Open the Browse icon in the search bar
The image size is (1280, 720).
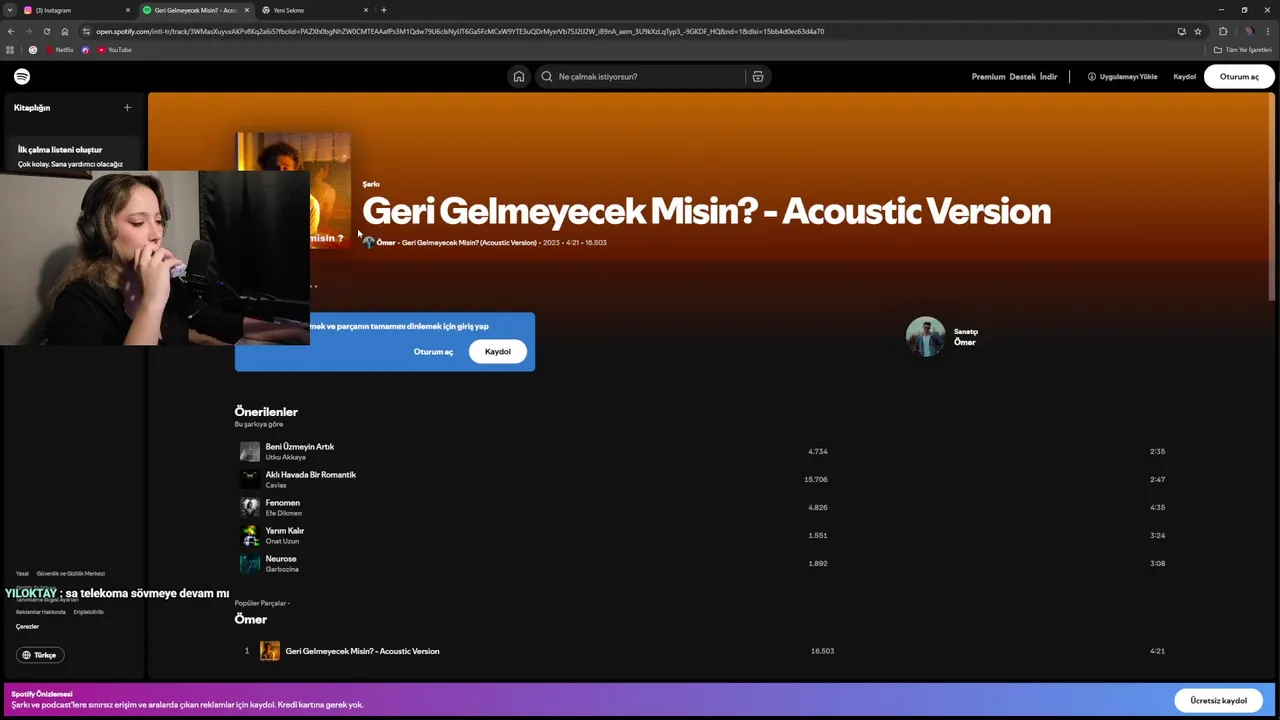click(758, 76)
